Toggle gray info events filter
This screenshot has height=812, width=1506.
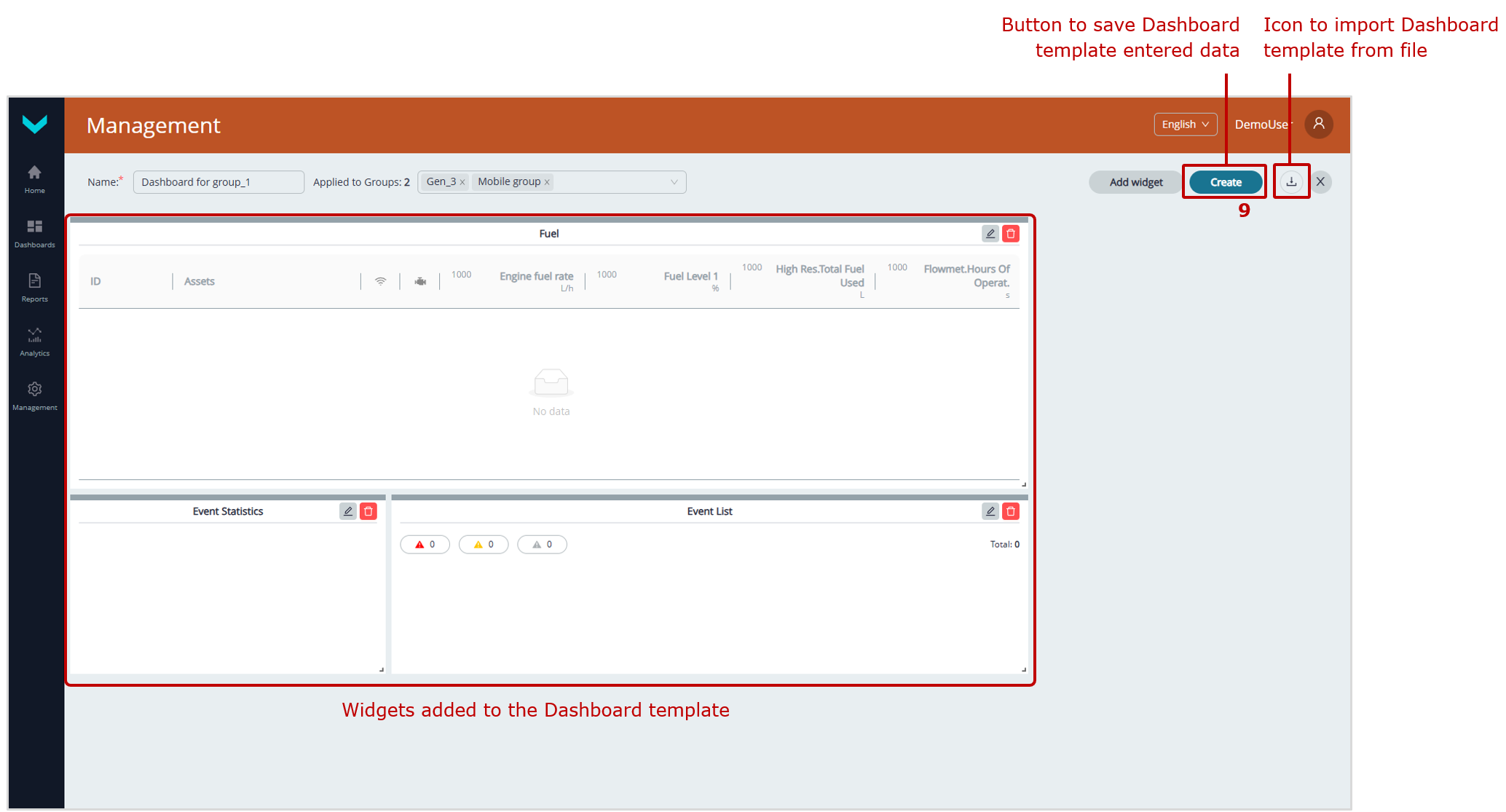tap(542, 545)
